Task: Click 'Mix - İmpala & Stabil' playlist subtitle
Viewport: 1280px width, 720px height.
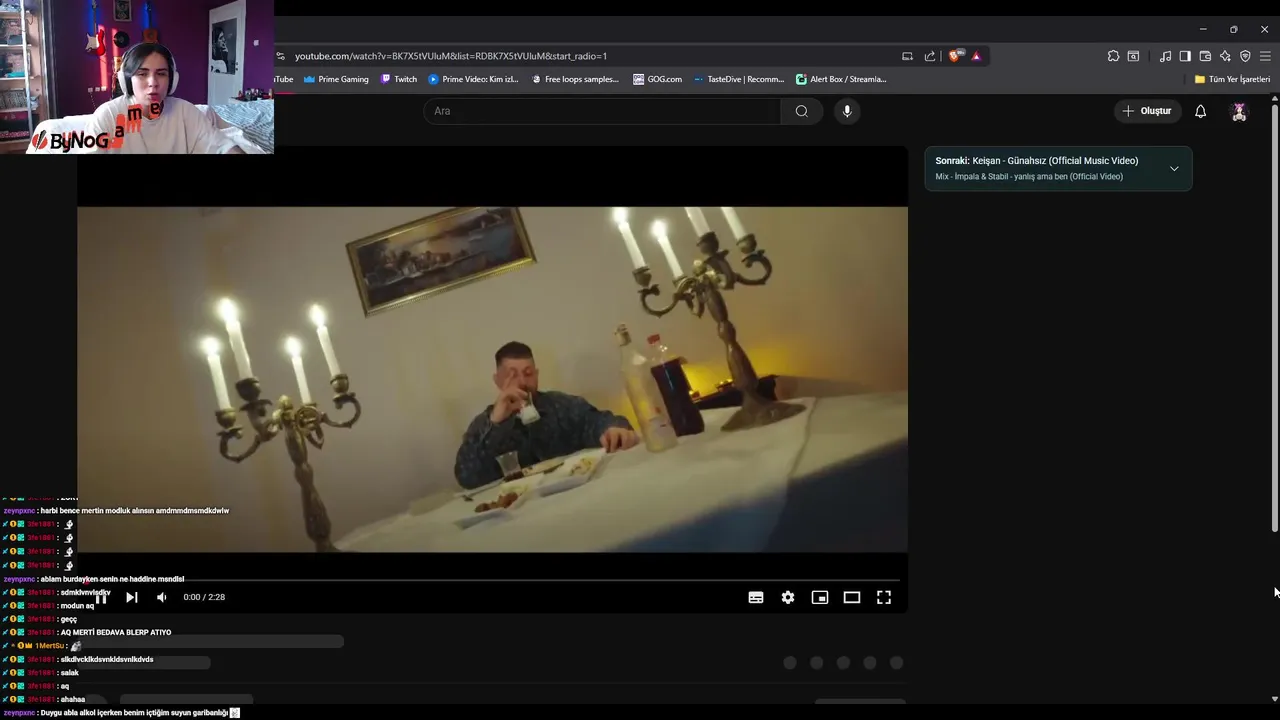Action: click(x=1029, y=176)
